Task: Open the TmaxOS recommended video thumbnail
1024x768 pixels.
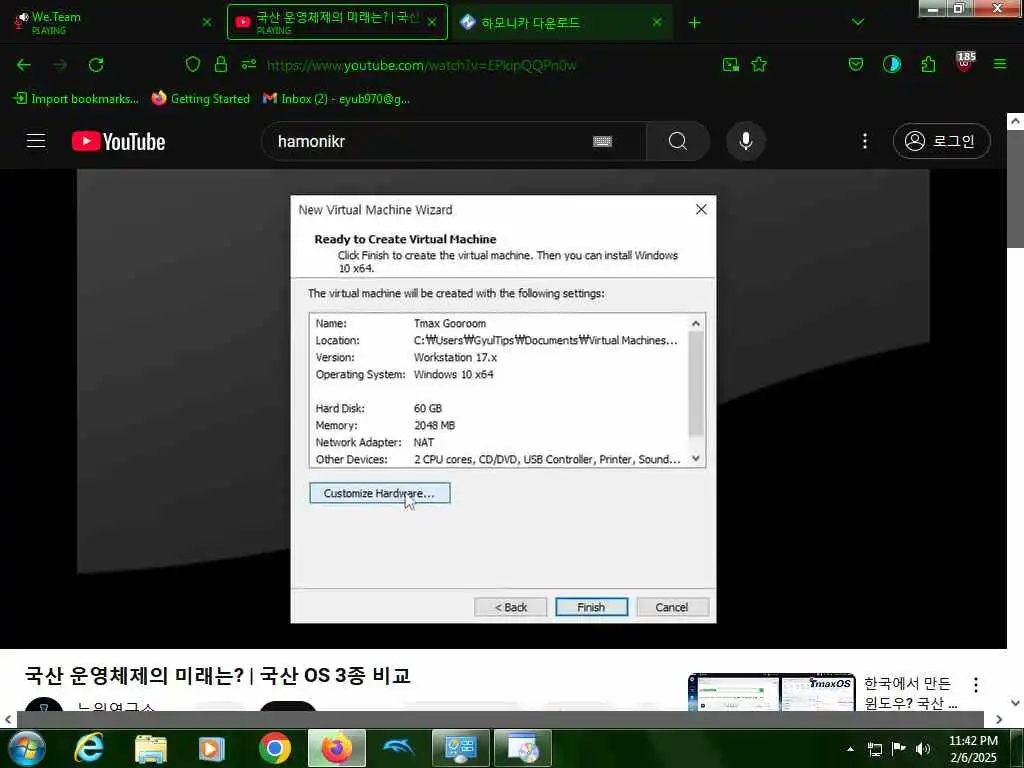Action: point(771,692)
